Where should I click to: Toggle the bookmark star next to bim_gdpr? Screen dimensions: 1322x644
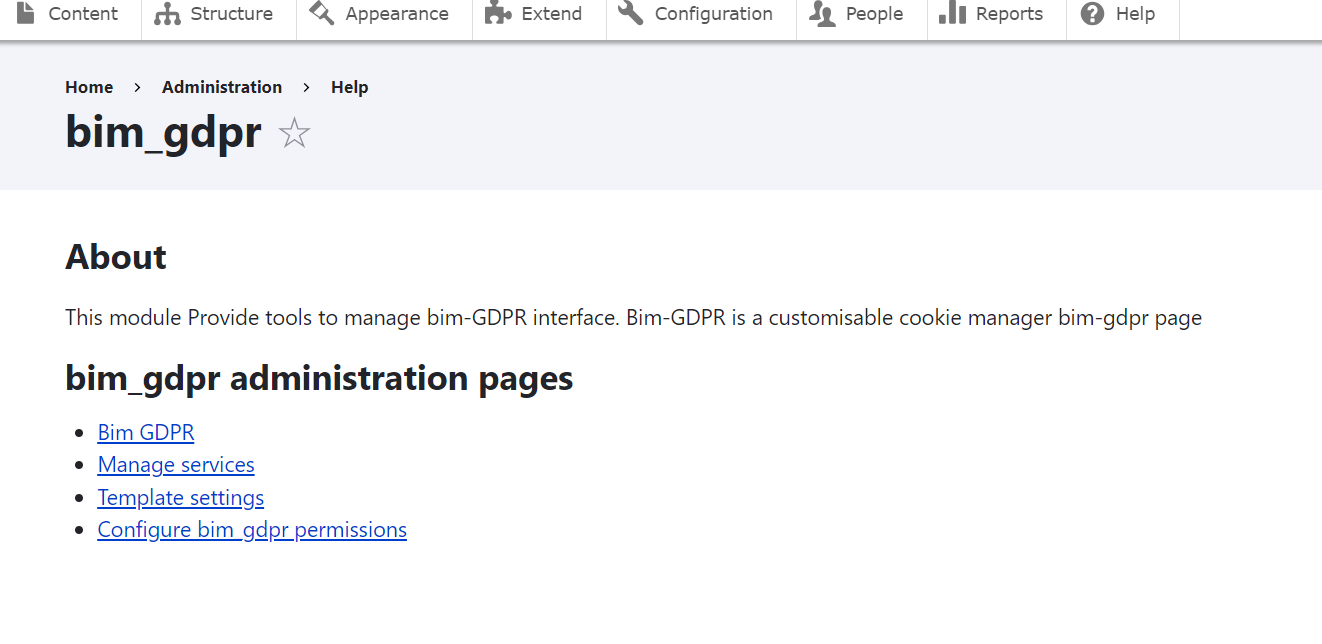click(294, 133)
